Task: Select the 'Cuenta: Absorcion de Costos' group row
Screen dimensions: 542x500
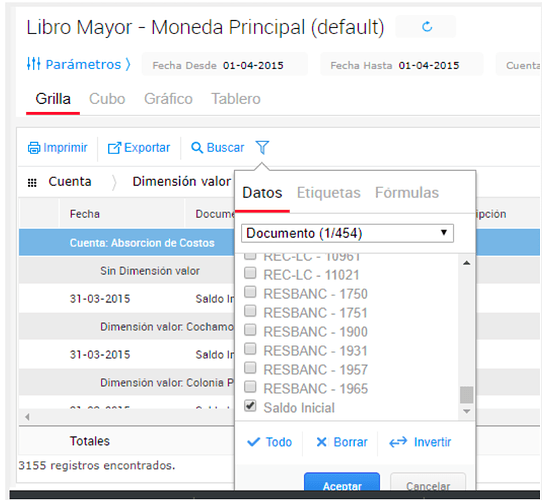Action: [127, 243]
